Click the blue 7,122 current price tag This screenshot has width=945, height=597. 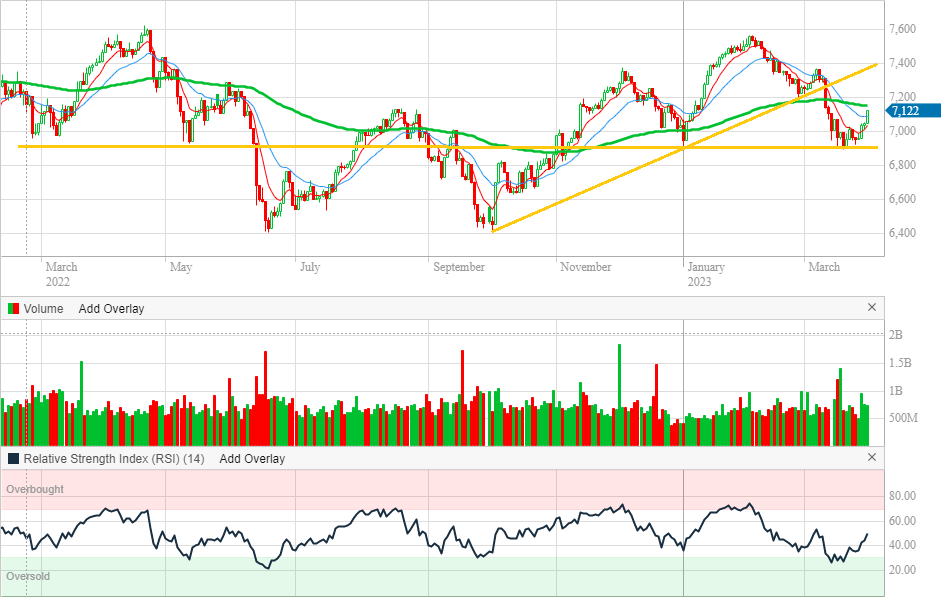pyautogui.click(x=913, y=111)
